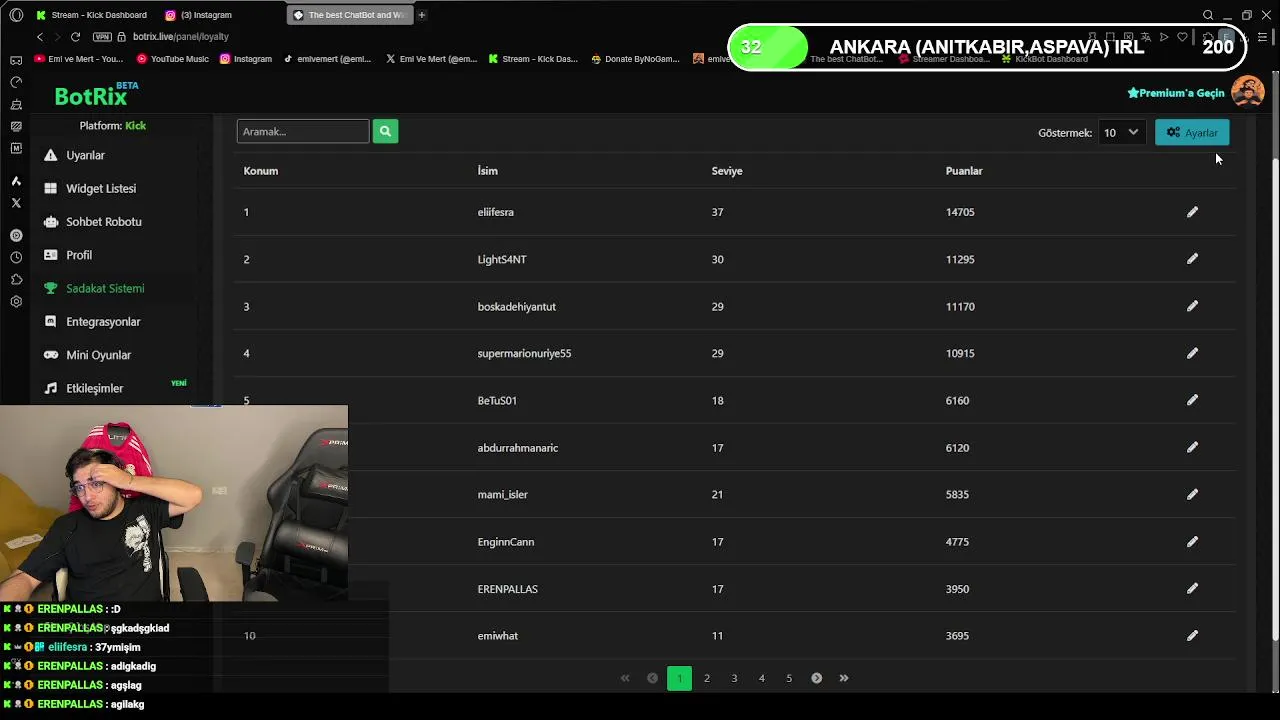The width and height of the screenshot is (1280, 720).
Task: Select Sadakat Sistemi in the sidebar
Action: coord(104,288)
